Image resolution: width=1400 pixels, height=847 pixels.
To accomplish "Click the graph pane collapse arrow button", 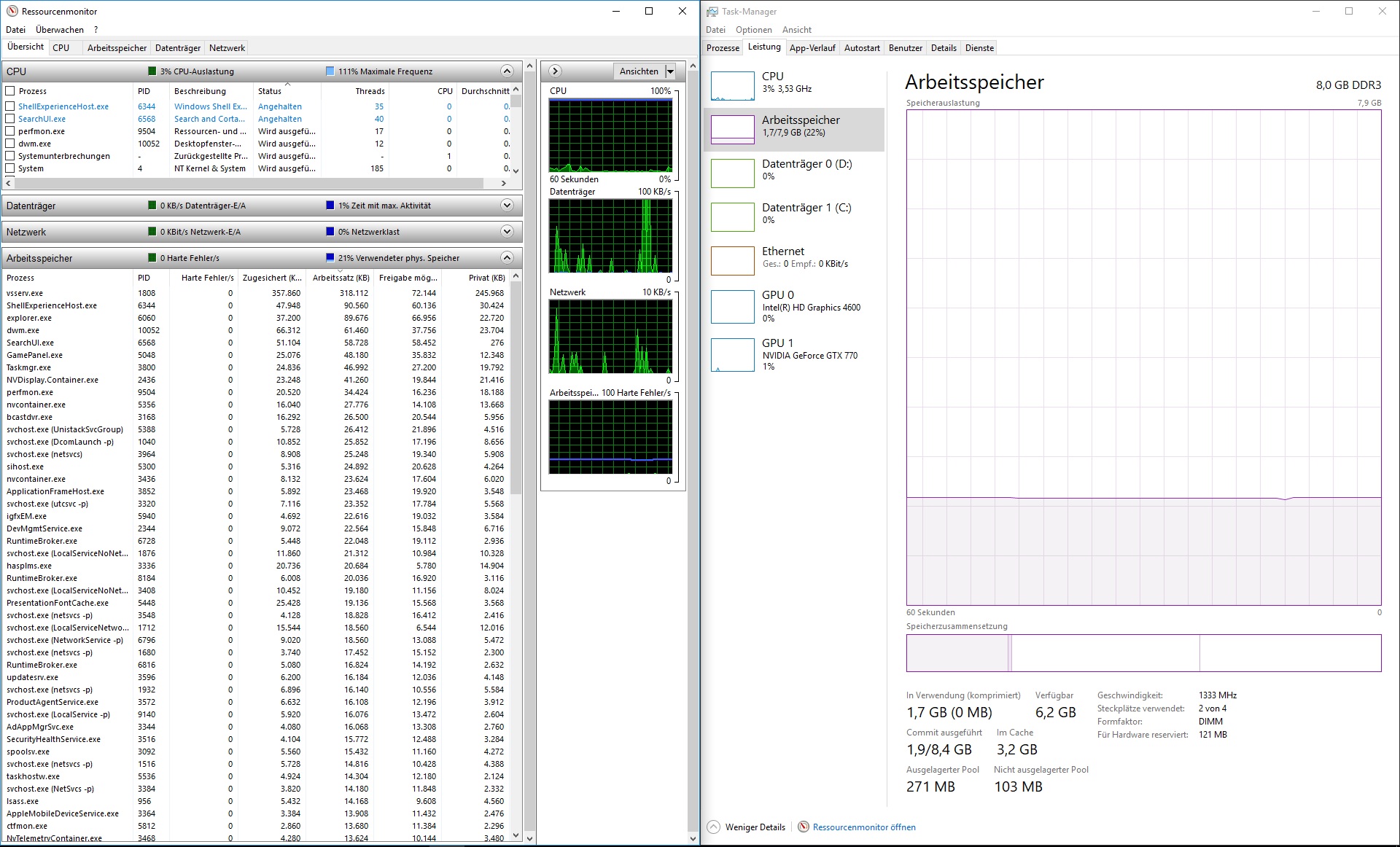I will point(555,71).
